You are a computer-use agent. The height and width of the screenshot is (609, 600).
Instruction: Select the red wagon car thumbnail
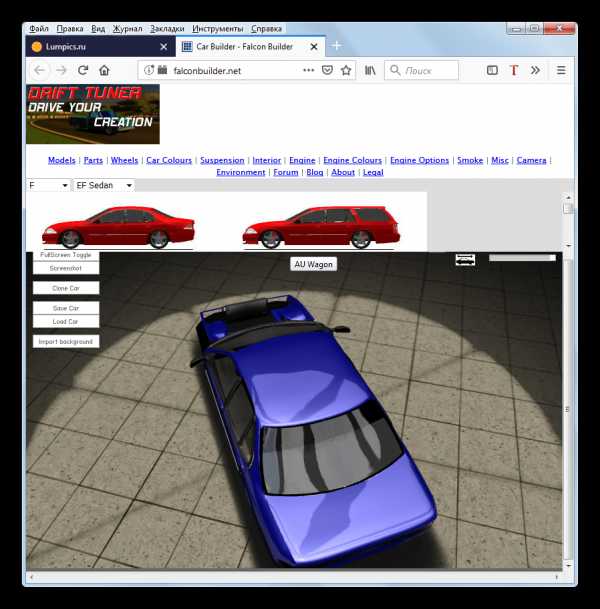tap(320, 226)
